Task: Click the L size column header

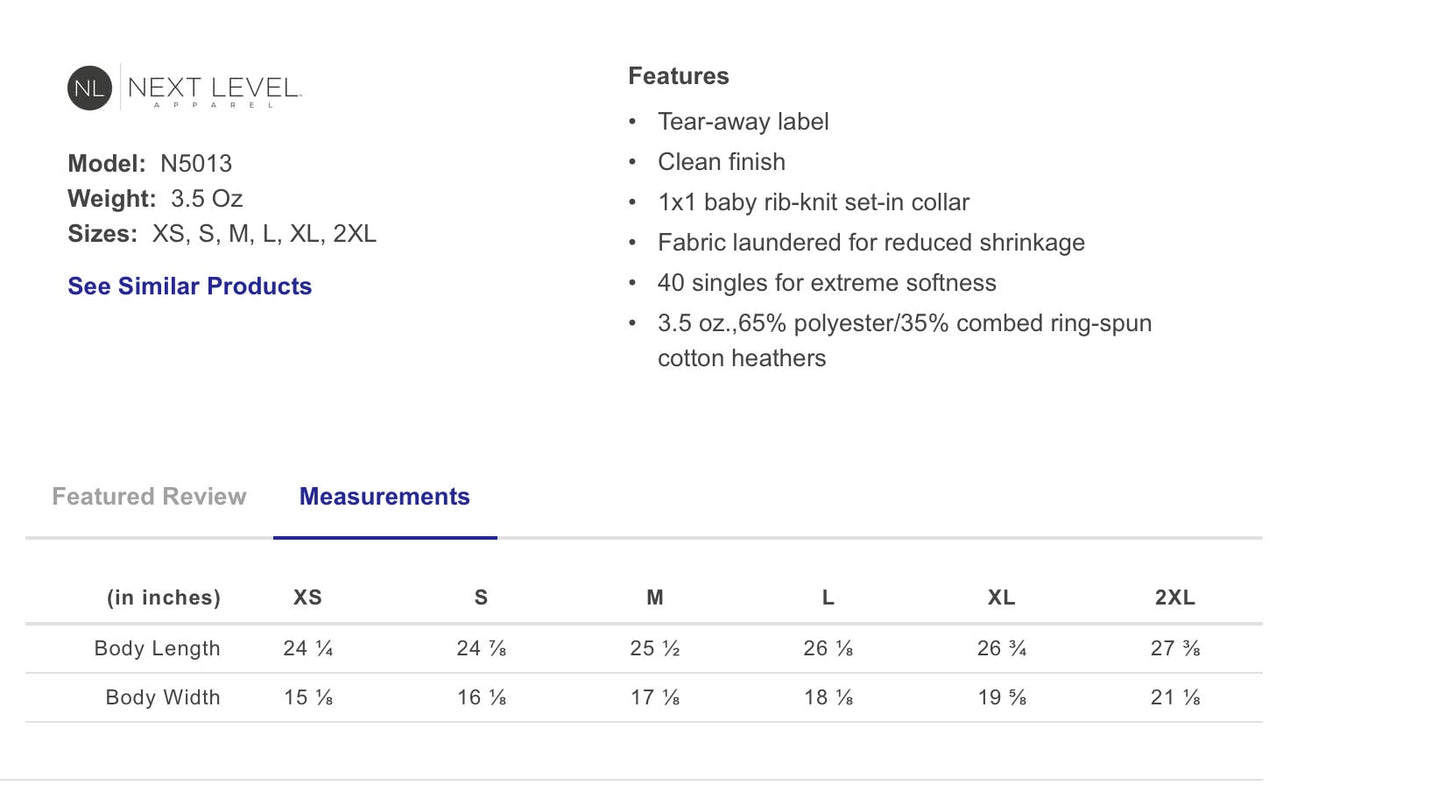Action: point(828,598)
